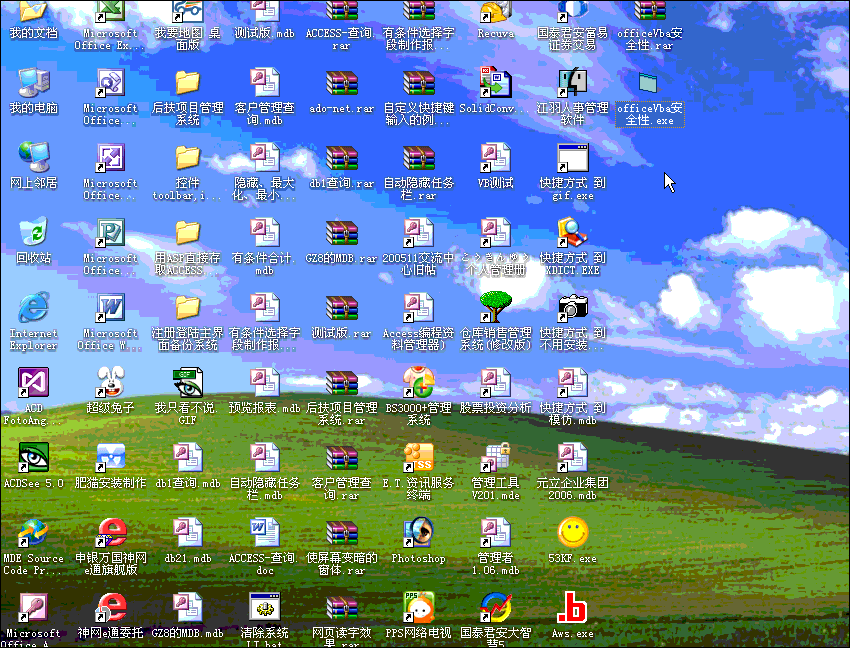Select the 肥猫安装制作 shortcut icon
This screenshot has width=850, height=648.
click(111, 458)
